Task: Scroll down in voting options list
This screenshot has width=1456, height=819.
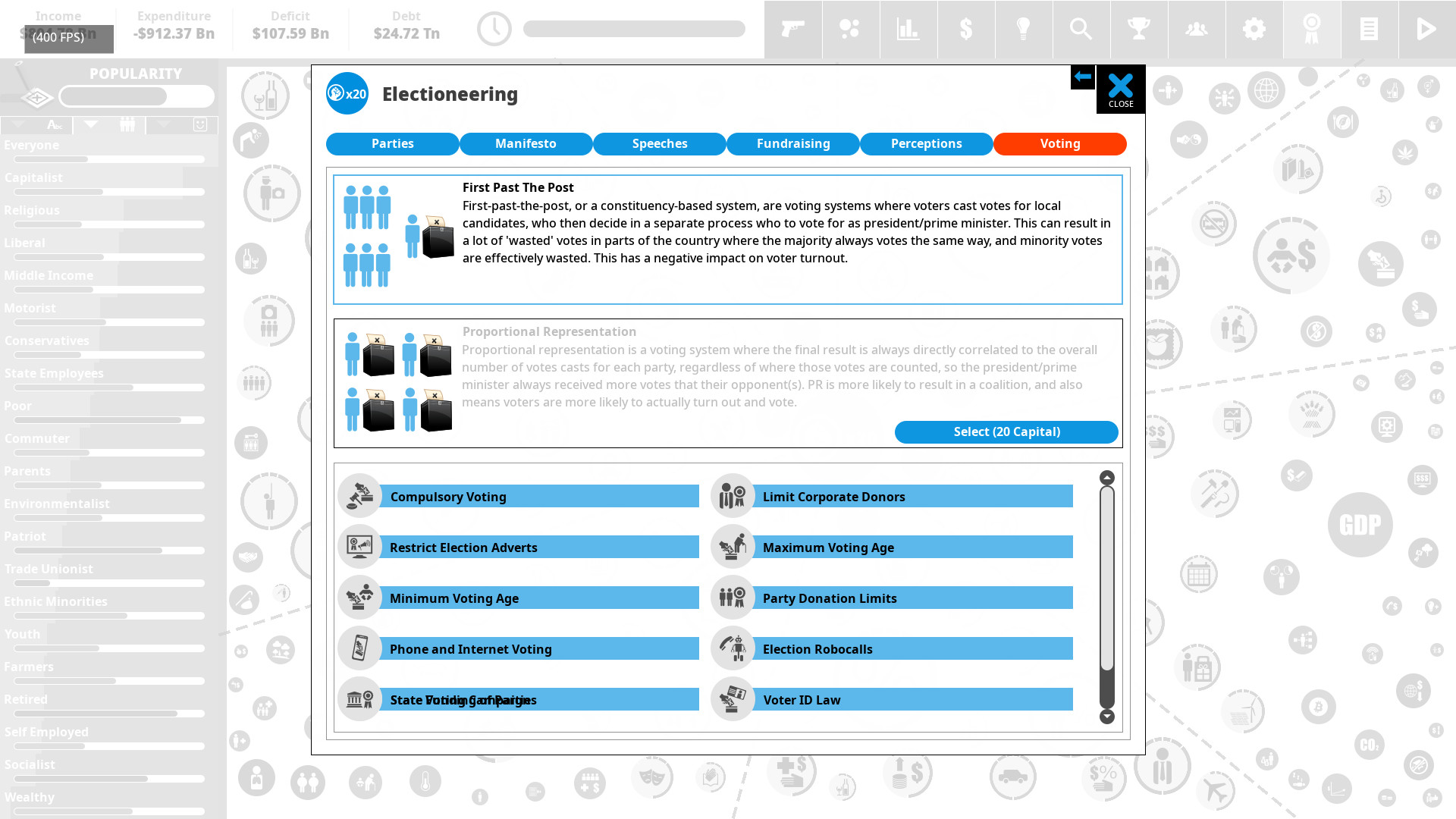Action: (x=1107, y=716)
